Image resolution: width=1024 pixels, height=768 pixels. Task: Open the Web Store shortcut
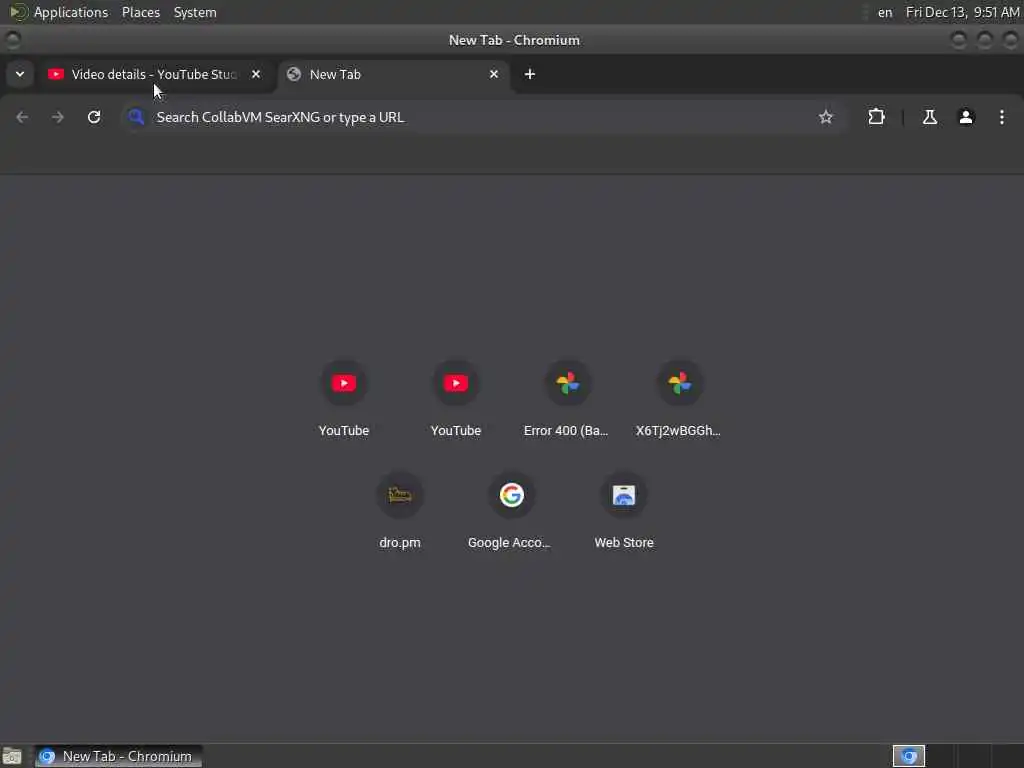624,511
